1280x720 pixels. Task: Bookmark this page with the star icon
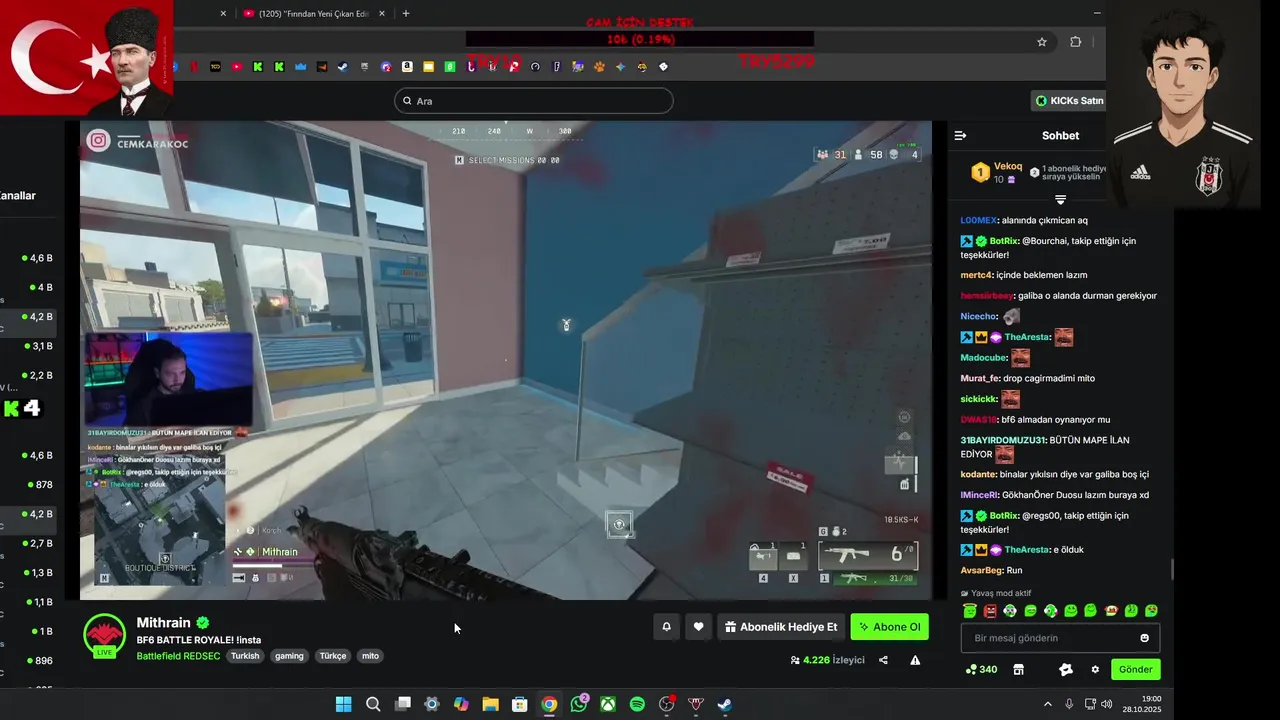click(1042, 42)
